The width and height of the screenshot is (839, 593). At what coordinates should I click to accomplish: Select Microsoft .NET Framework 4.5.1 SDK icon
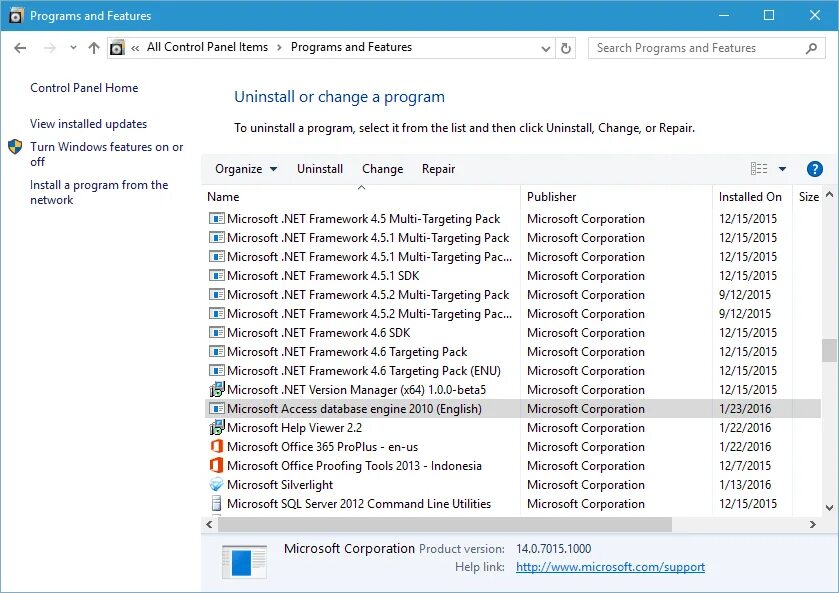click(216, 276)
